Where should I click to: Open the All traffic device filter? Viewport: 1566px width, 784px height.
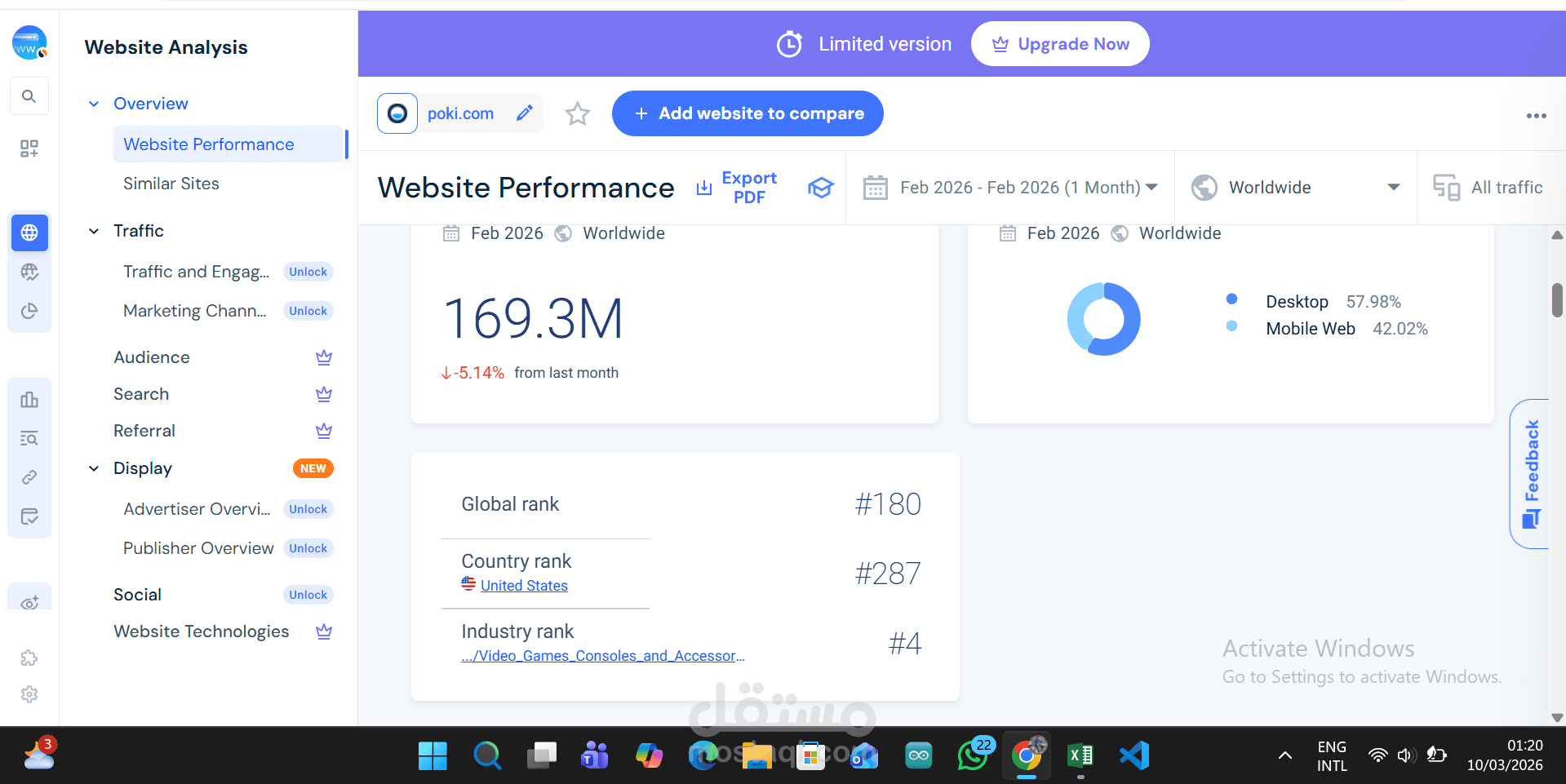1488,188
